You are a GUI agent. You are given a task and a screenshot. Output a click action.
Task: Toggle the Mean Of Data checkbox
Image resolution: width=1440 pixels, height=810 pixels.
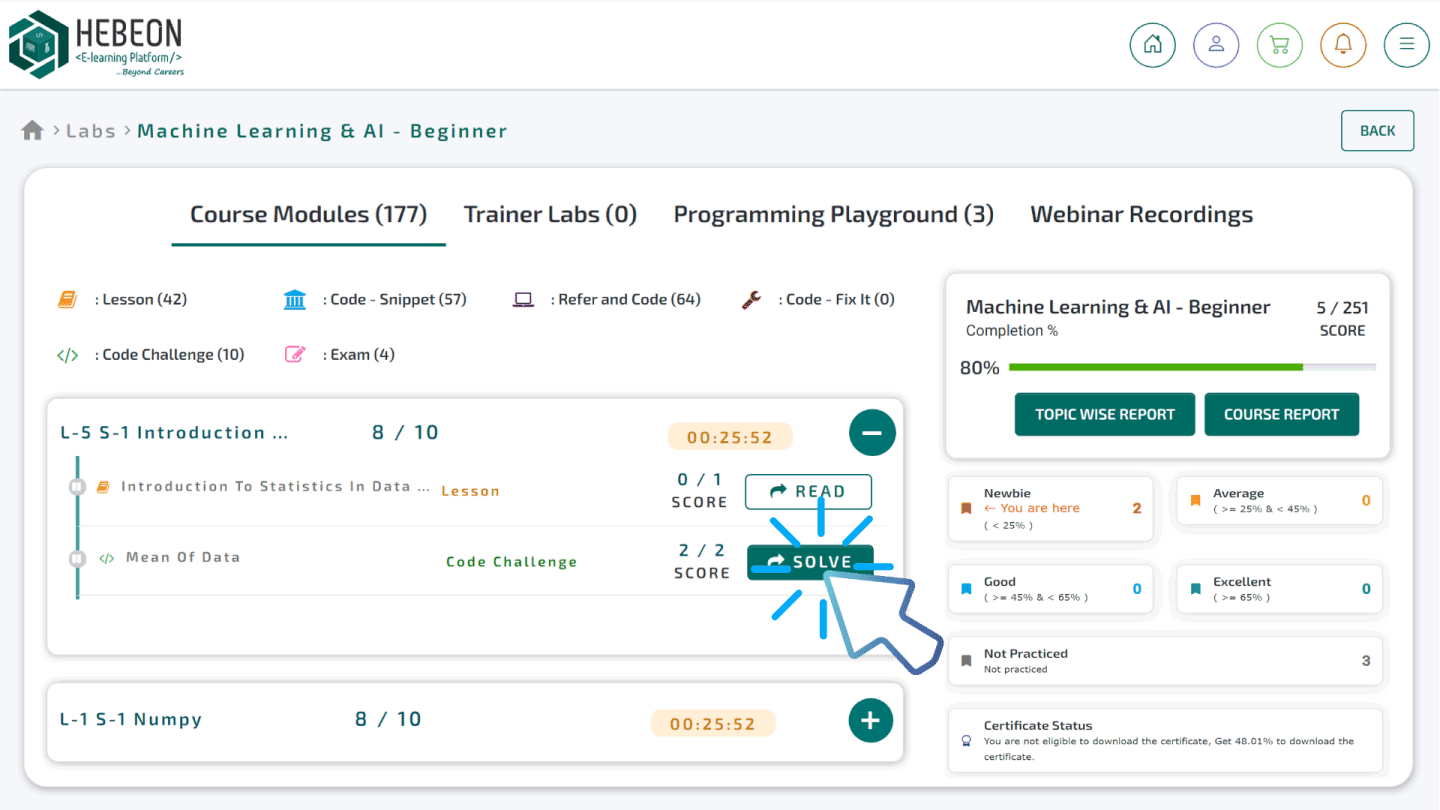coord(77,558)
